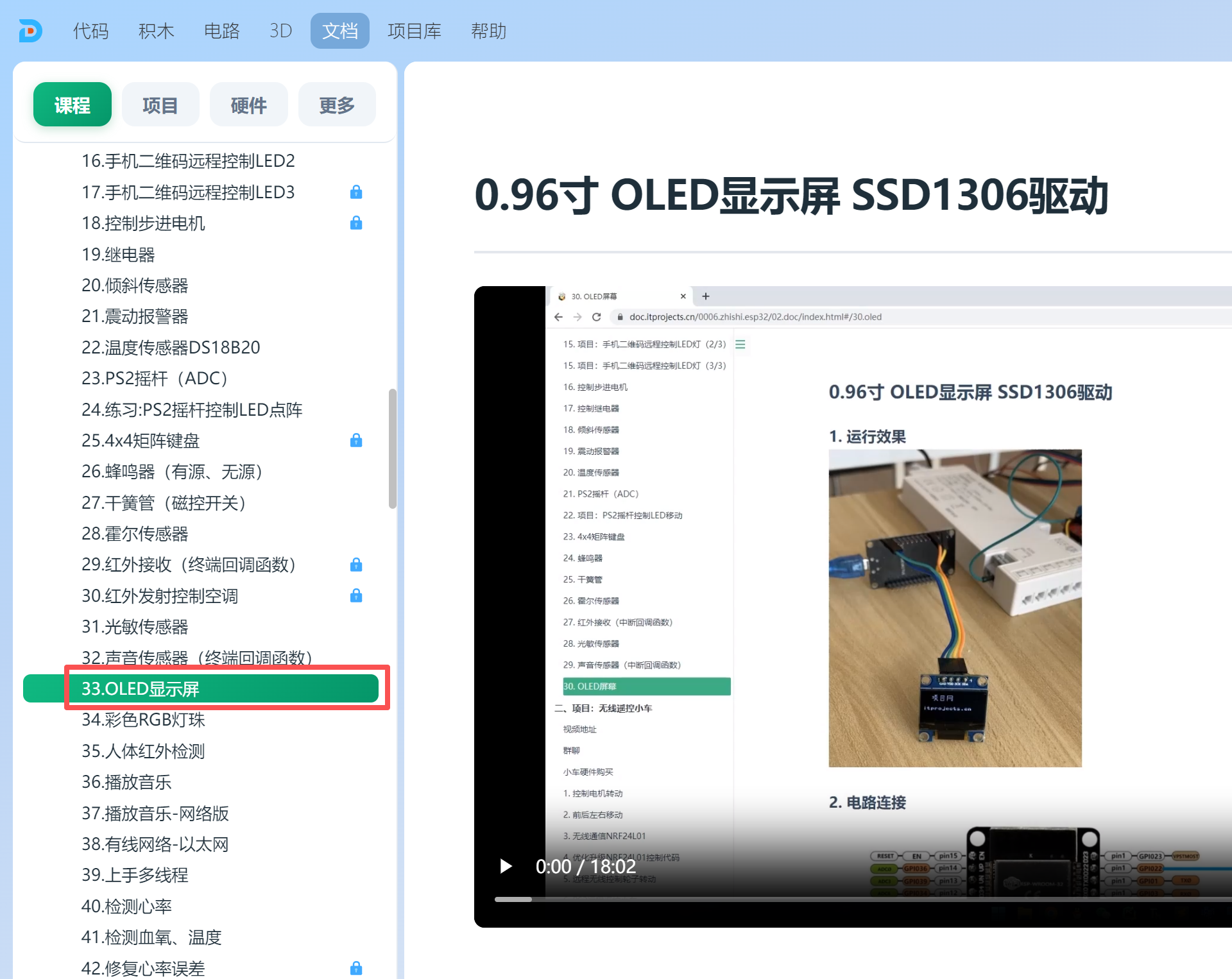Open lesson 41.检测血氧、温度
Viewport: 1232px width, 979px height.
151,937
